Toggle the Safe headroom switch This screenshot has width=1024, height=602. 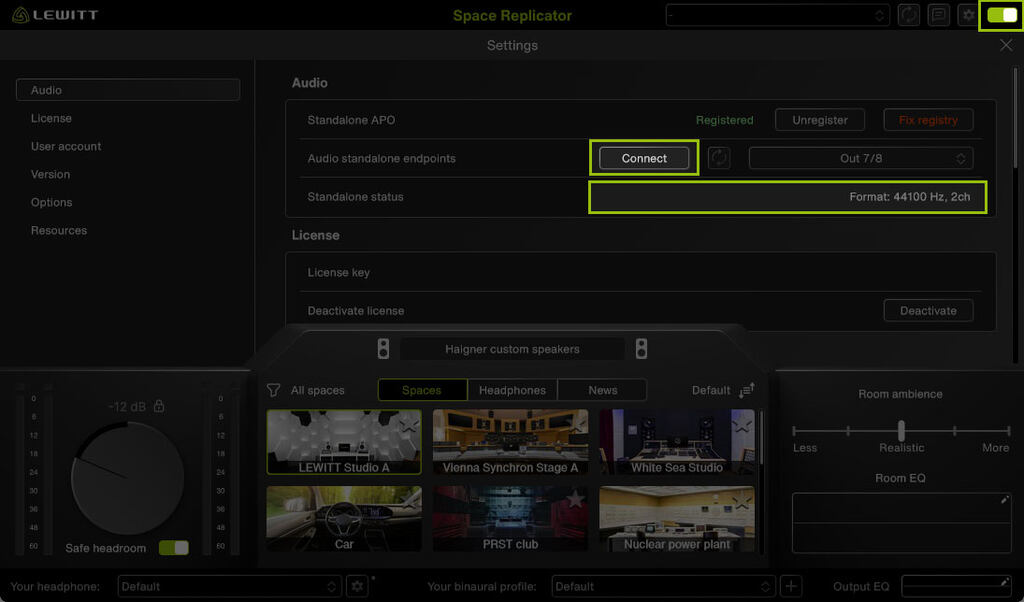[174, 548]
